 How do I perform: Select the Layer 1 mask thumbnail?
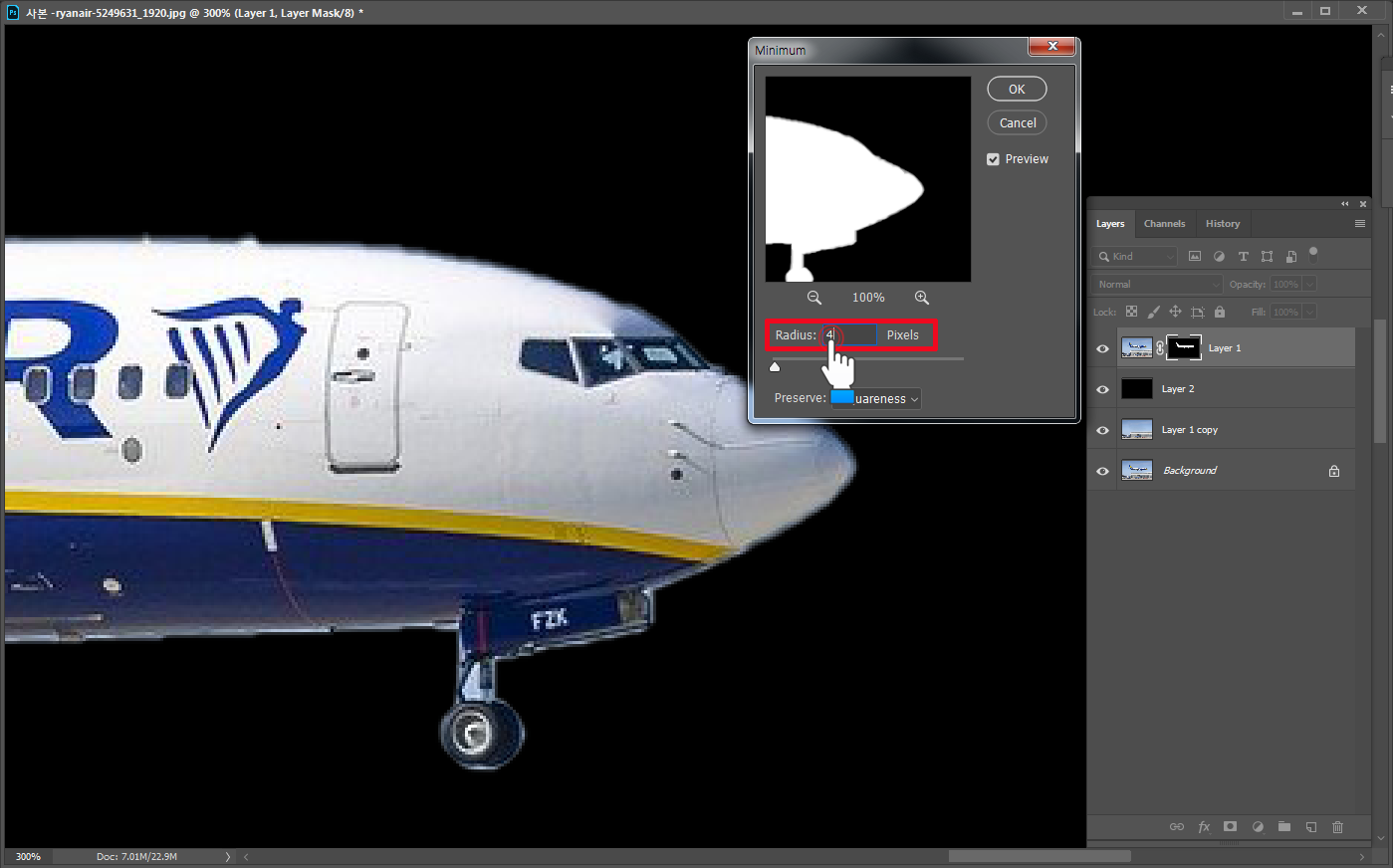1184,347
